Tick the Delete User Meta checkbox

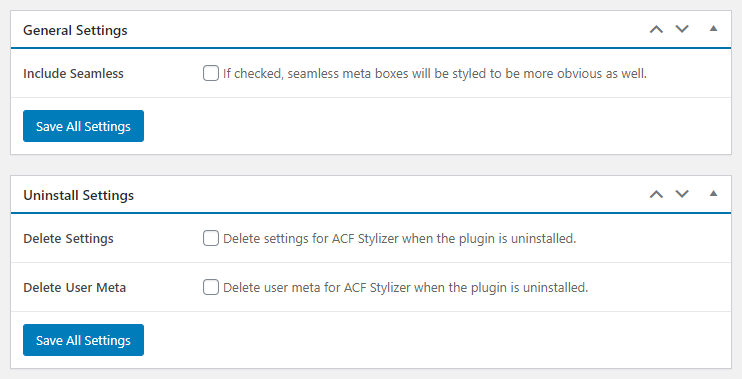[x=211, y=287]
